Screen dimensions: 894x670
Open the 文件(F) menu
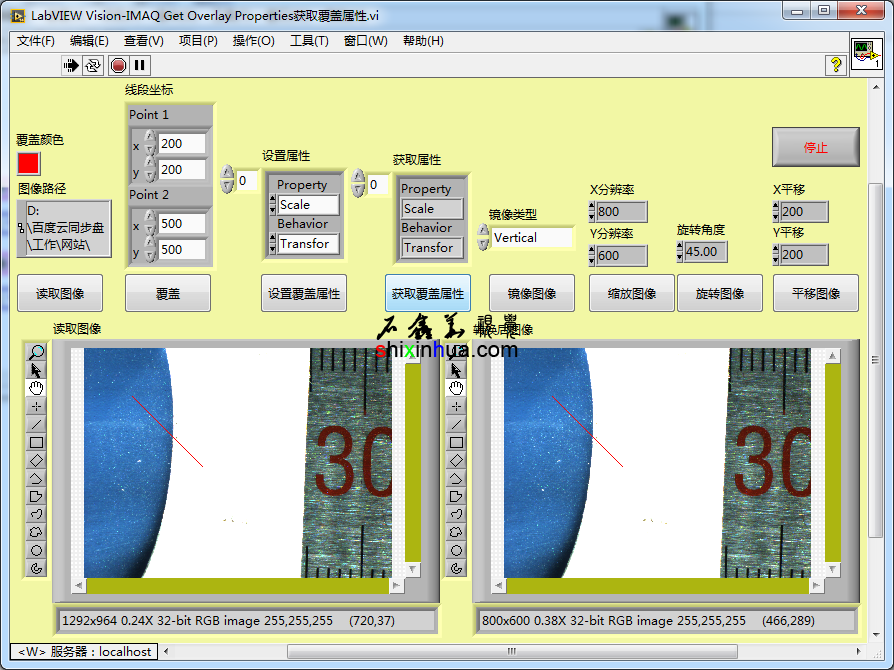36,41
